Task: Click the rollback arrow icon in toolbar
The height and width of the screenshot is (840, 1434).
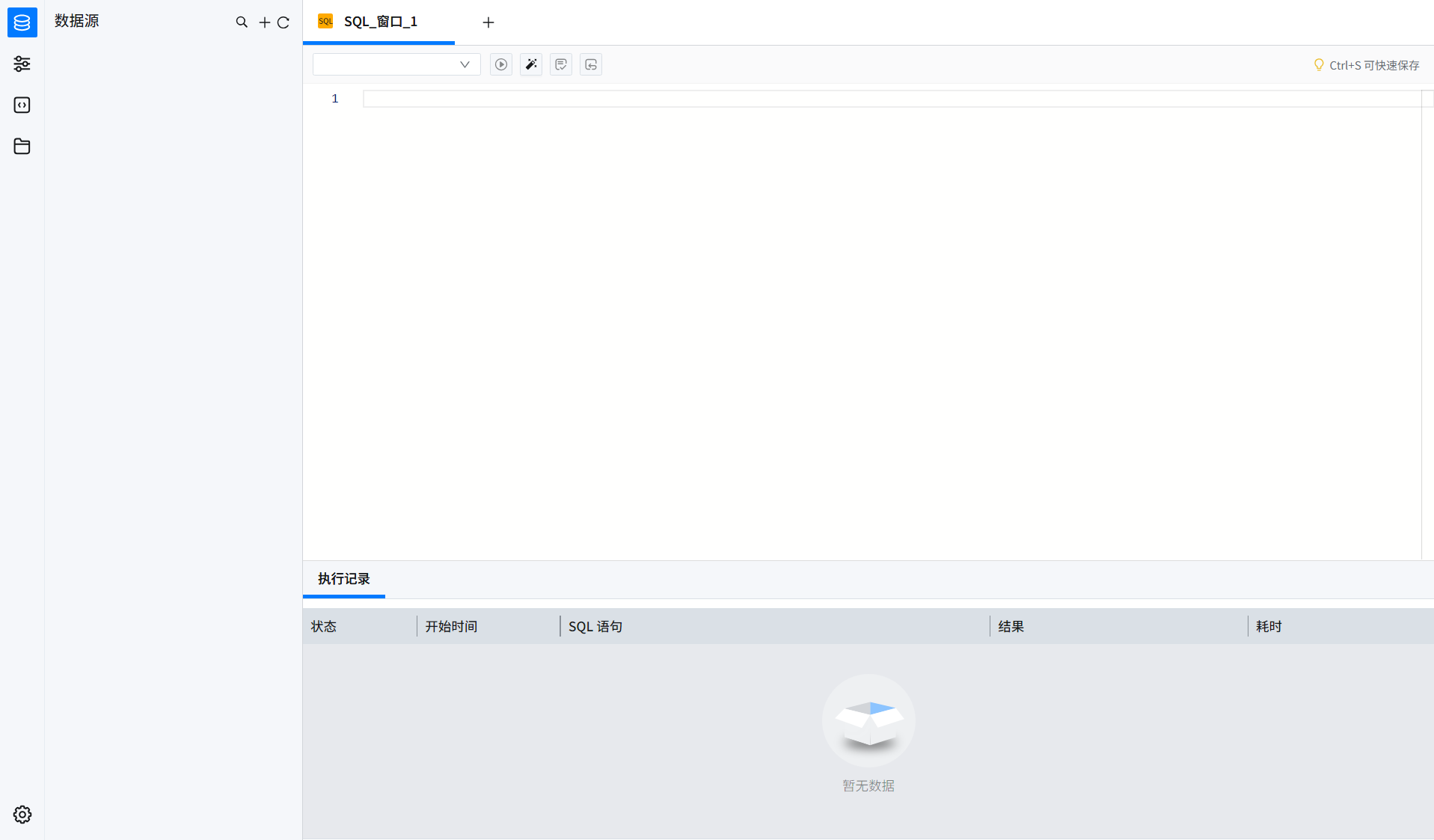Action: point(591,65)
